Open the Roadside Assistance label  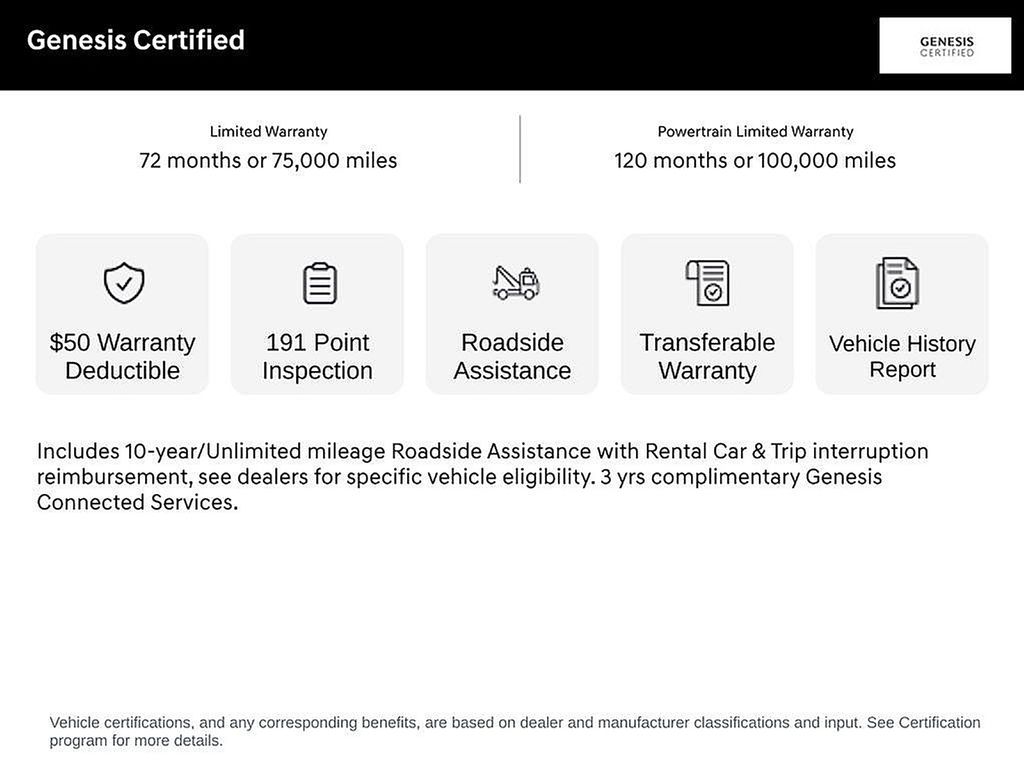[512, 356]
